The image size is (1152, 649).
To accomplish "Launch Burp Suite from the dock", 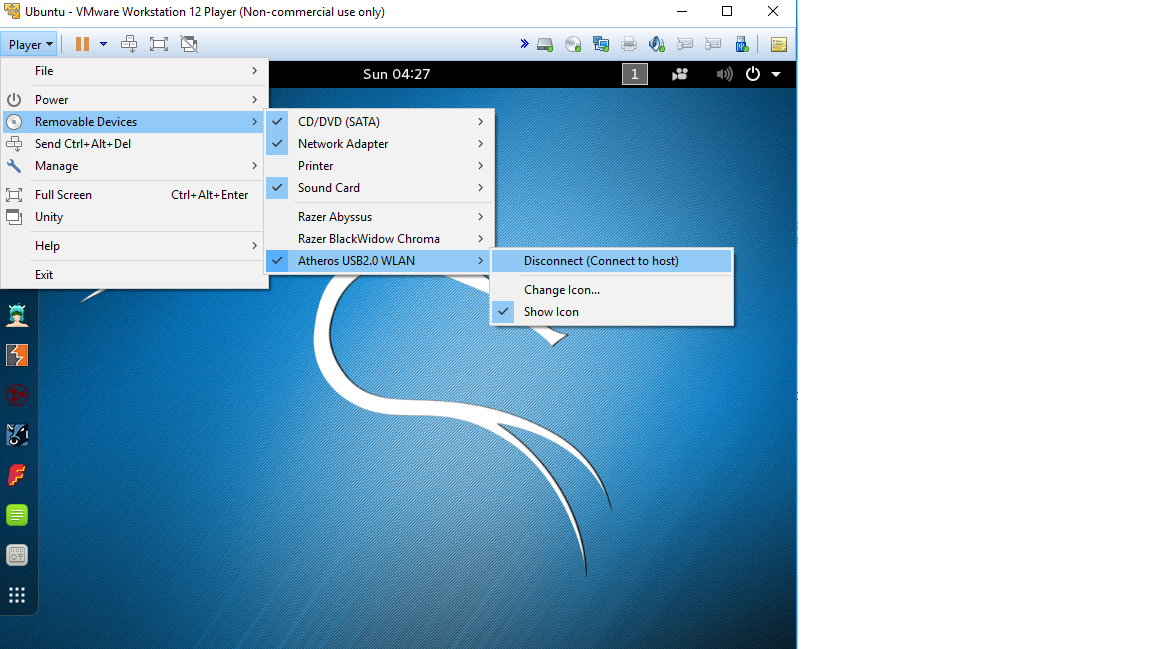I will [x=17, y=355].
